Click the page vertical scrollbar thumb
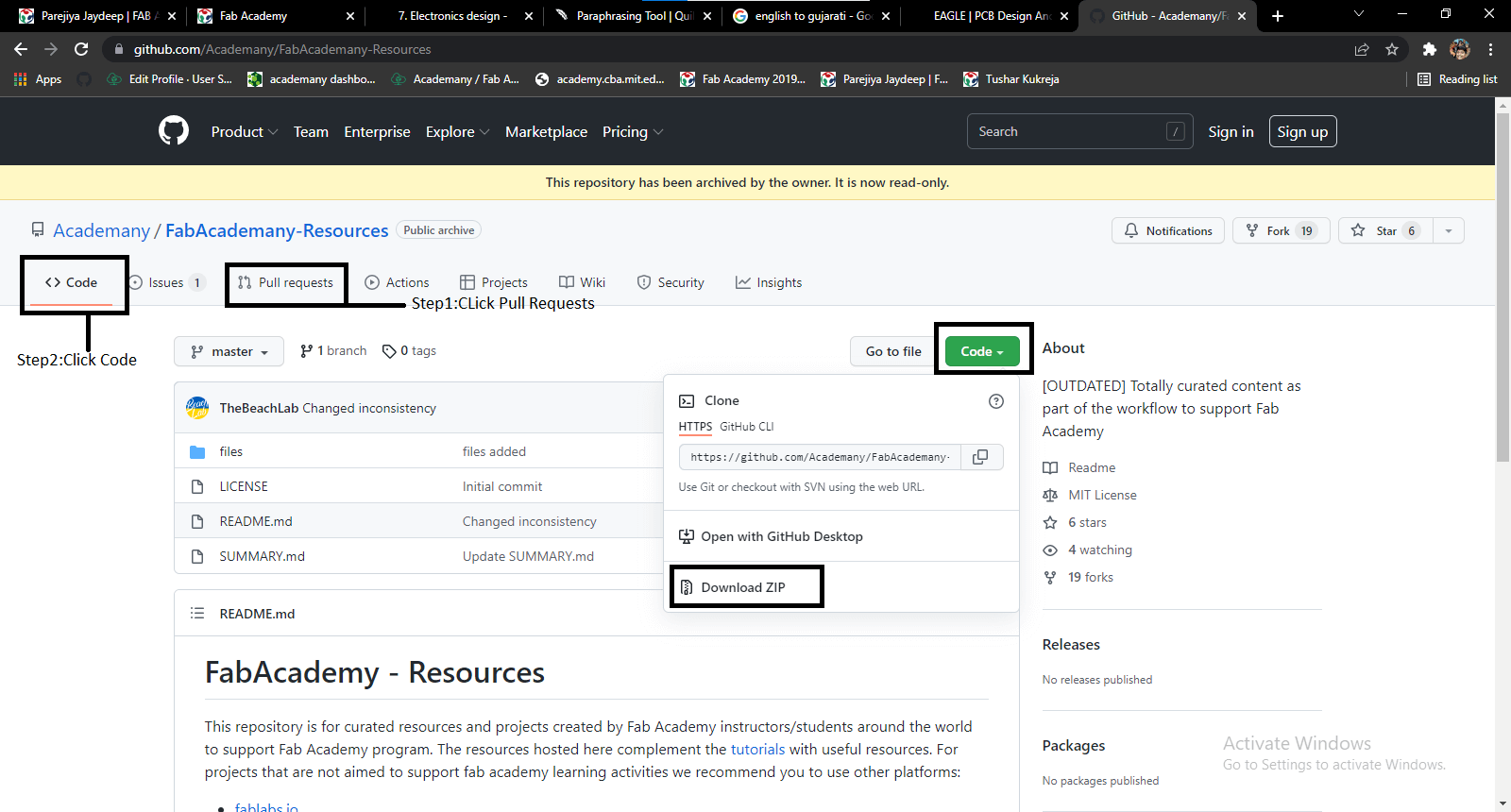1511x812 pixels. click(x=1503, y=287)
